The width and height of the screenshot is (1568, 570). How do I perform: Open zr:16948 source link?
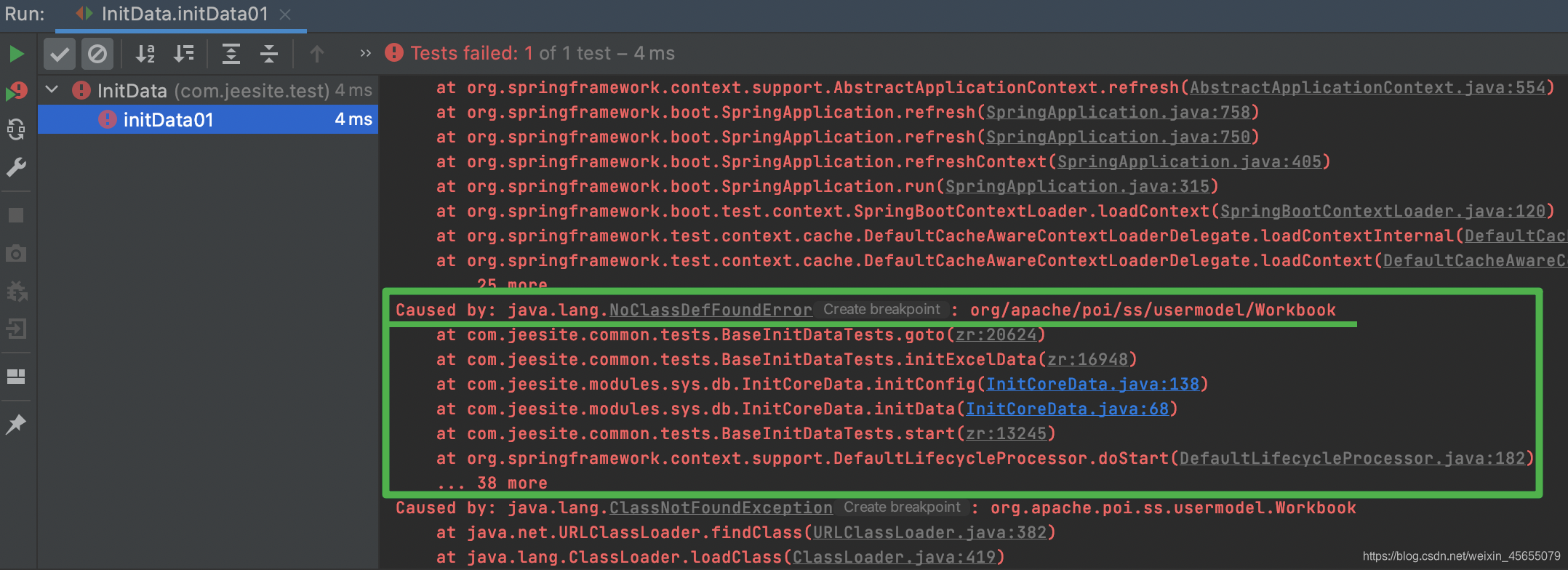pos(1087,360)
